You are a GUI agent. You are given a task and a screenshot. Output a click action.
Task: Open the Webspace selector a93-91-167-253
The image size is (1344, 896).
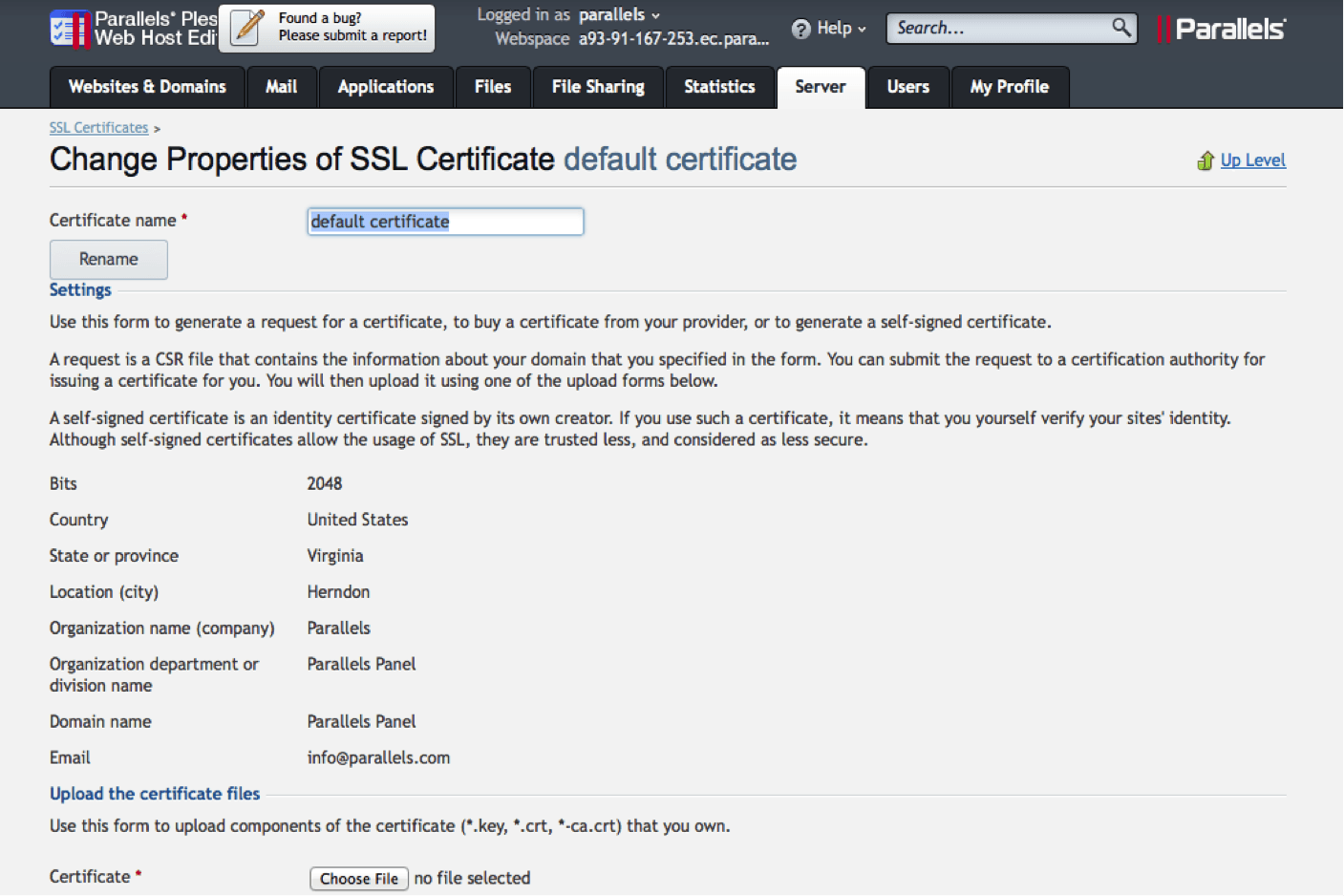tap(673, 39)
